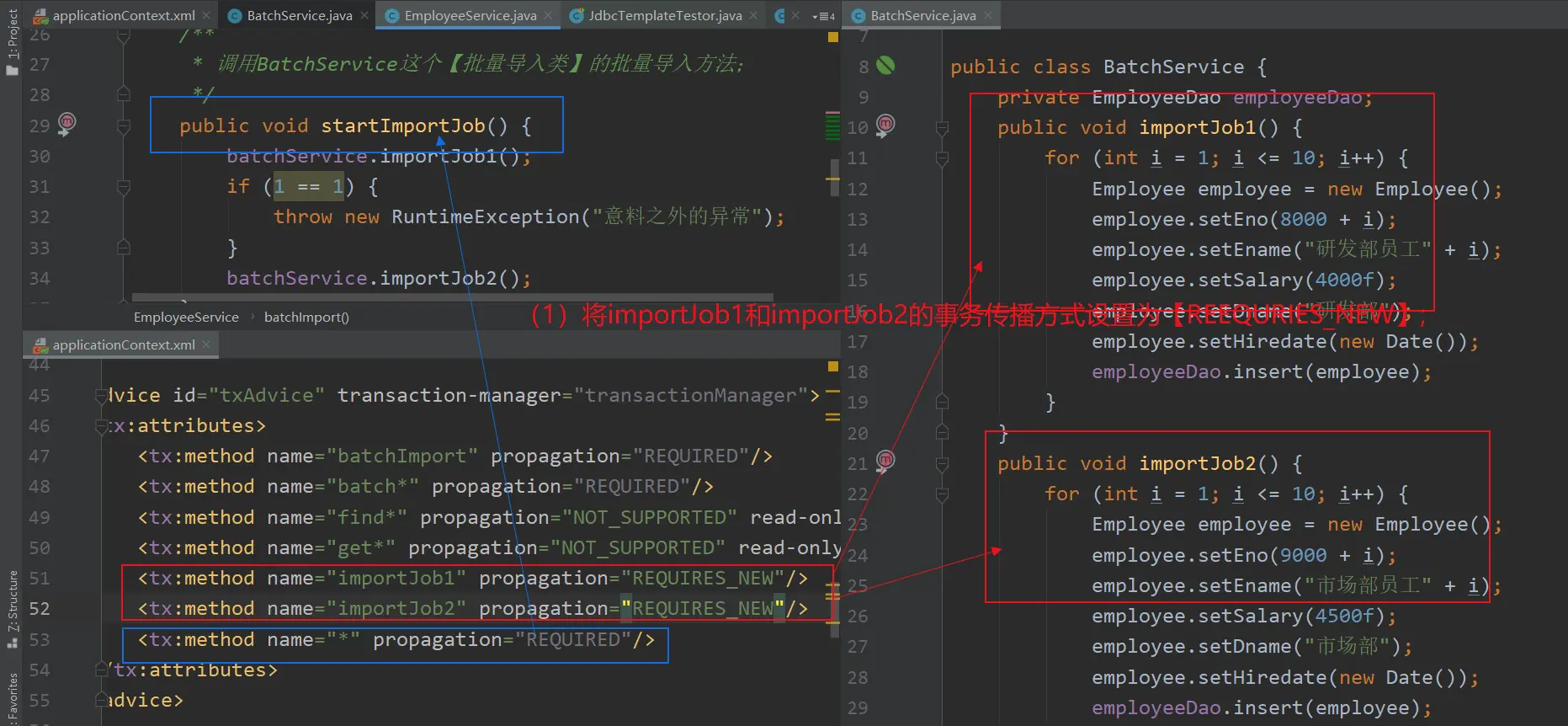Fold the tx:attributes XML block

pyautogui.click(x=102, y=426)
